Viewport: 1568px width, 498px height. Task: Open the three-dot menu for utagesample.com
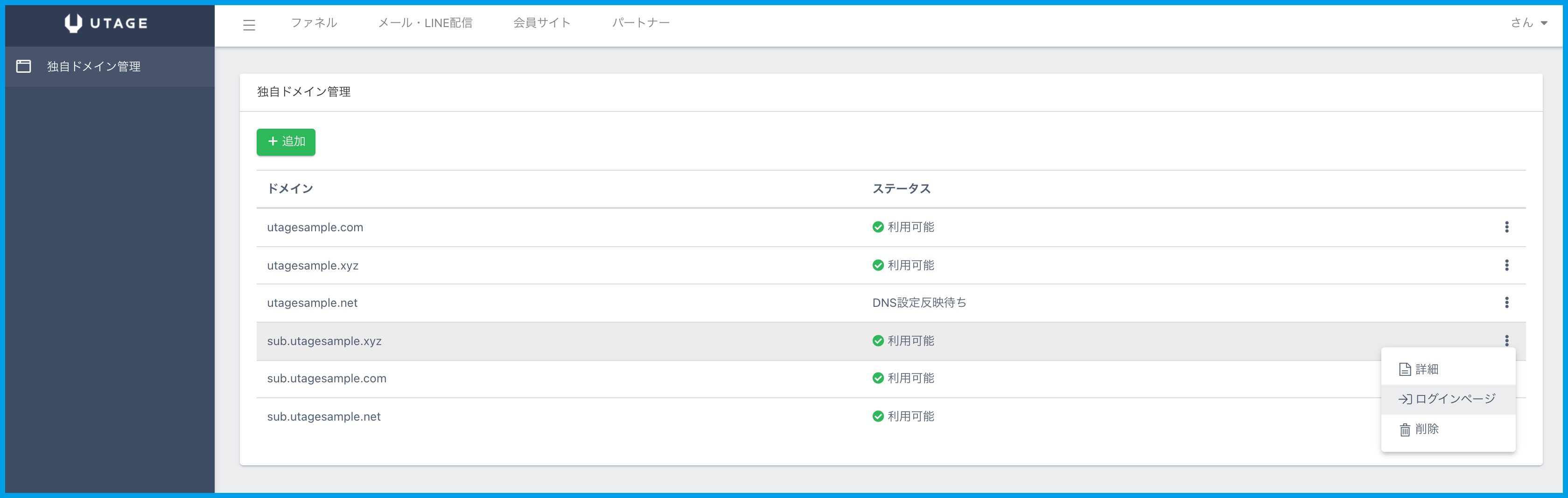click(x=1506, y=227)
